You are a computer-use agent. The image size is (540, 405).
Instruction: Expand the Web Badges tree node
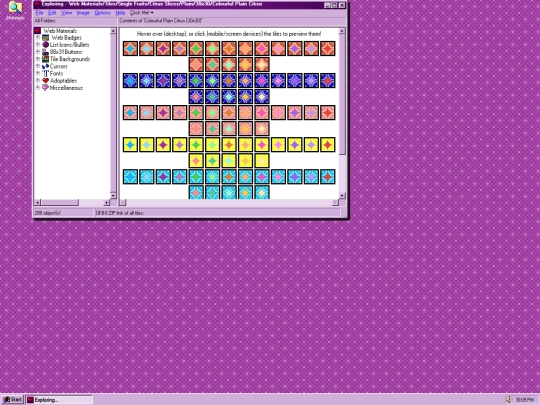(x=38, y=38)
